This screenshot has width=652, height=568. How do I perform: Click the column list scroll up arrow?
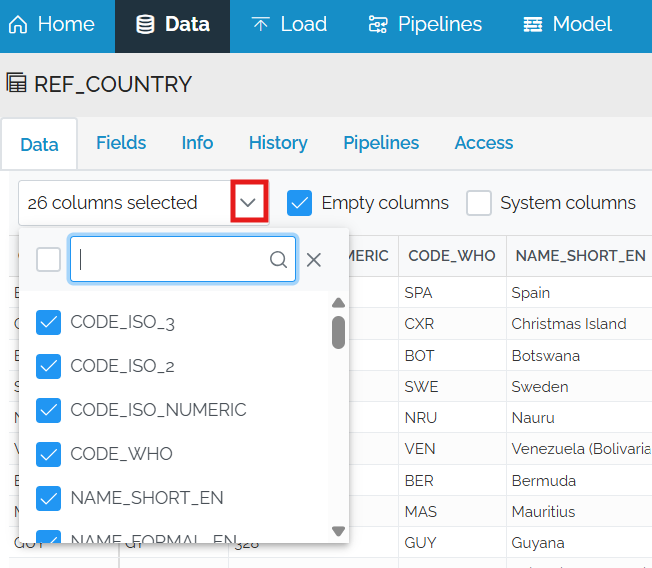point(338,303)
